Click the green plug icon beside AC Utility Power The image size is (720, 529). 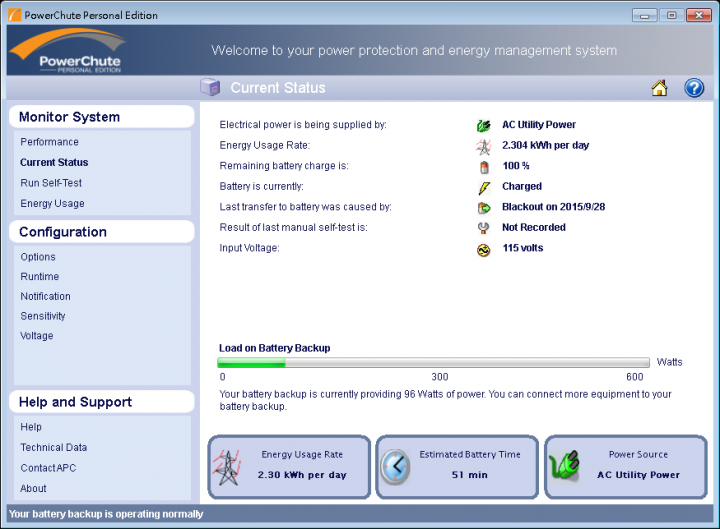(x=484, y=125)
